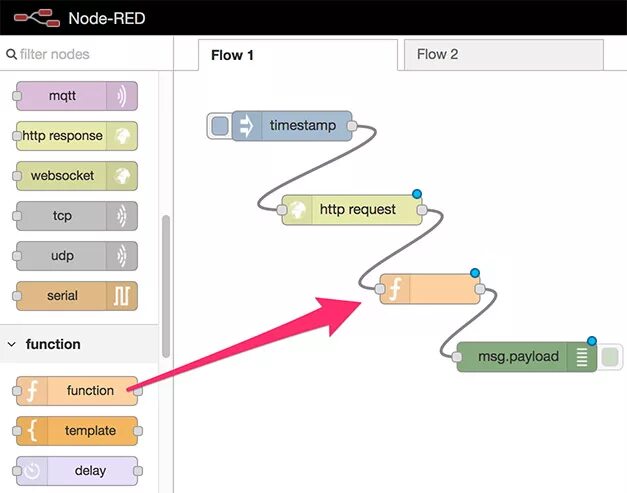Choose the delay node in palette
Viewport: 627px width, 493px height.
coord(77,471)
